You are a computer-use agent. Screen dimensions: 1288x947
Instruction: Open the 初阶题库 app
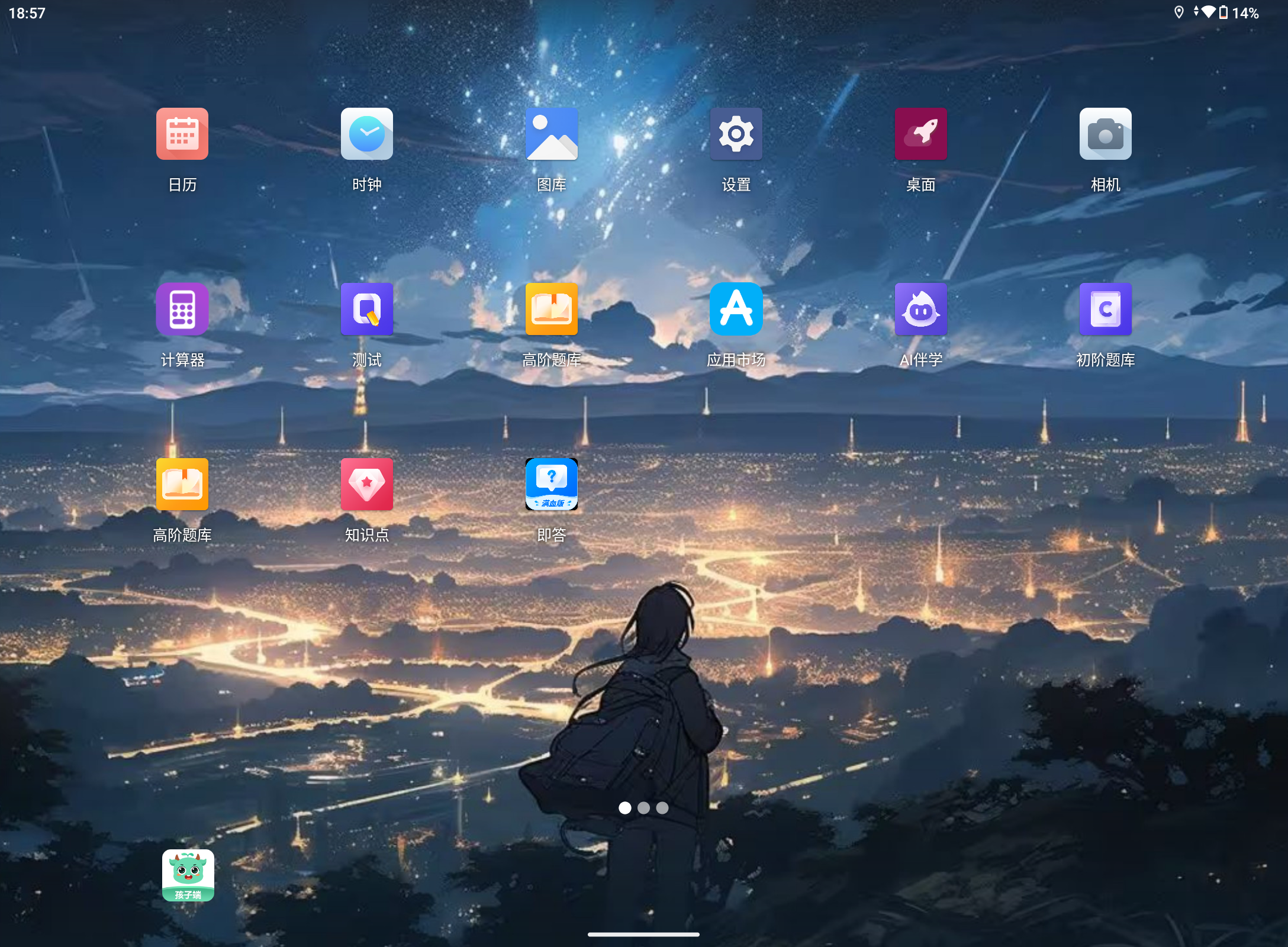click(1106, 309)
